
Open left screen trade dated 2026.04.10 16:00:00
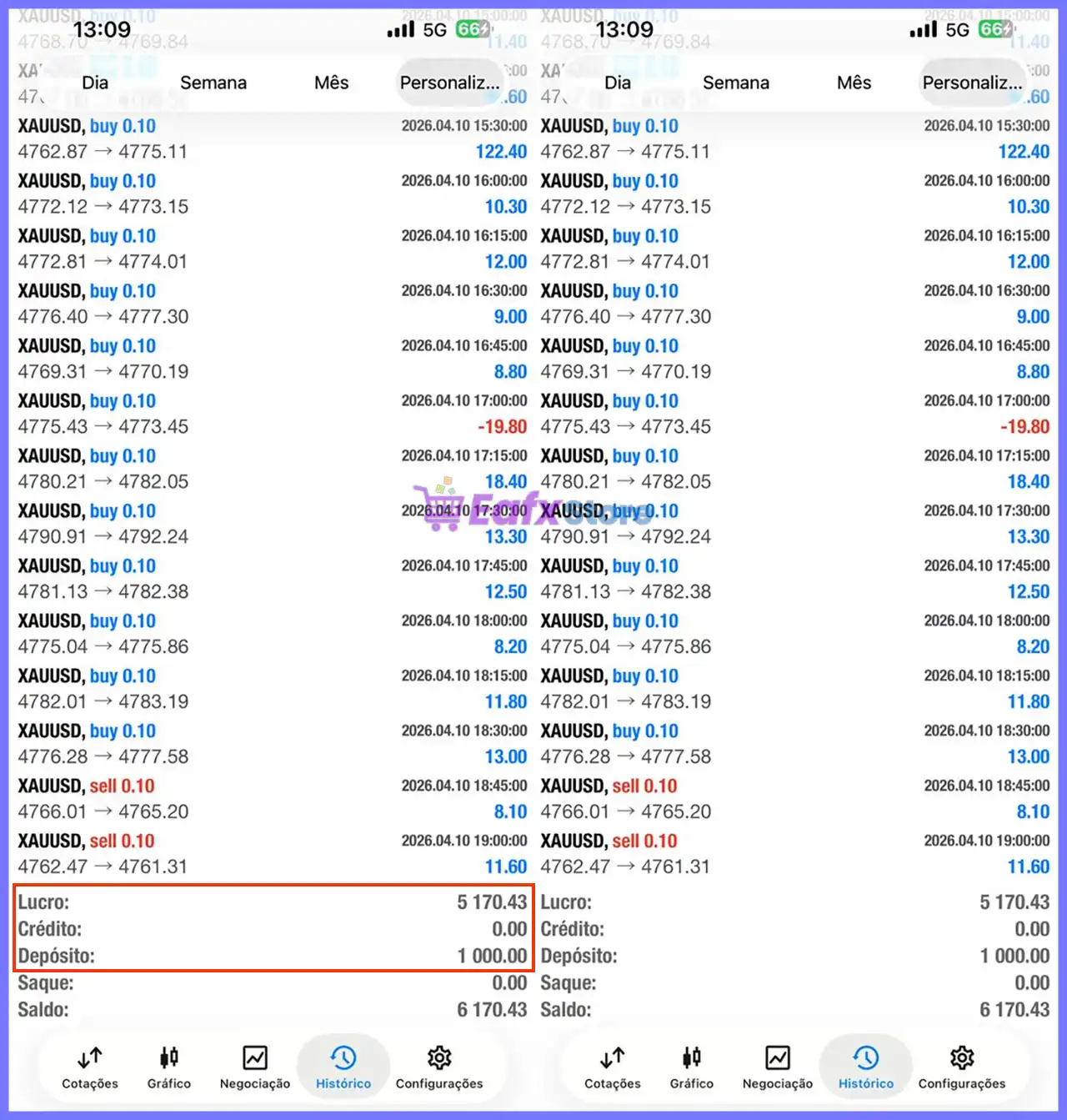273,193
